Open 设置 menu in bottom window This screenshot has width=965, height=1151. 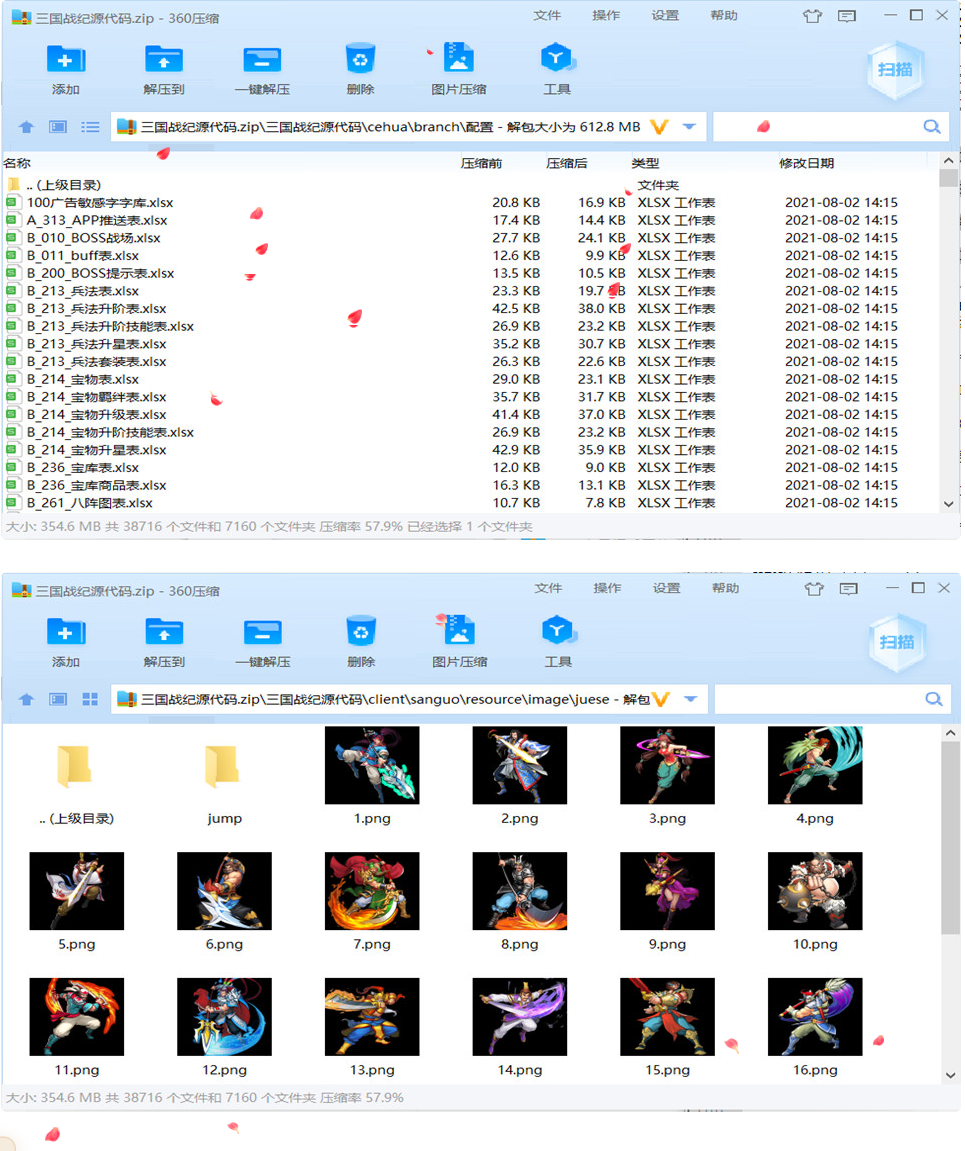click(666, 588)
